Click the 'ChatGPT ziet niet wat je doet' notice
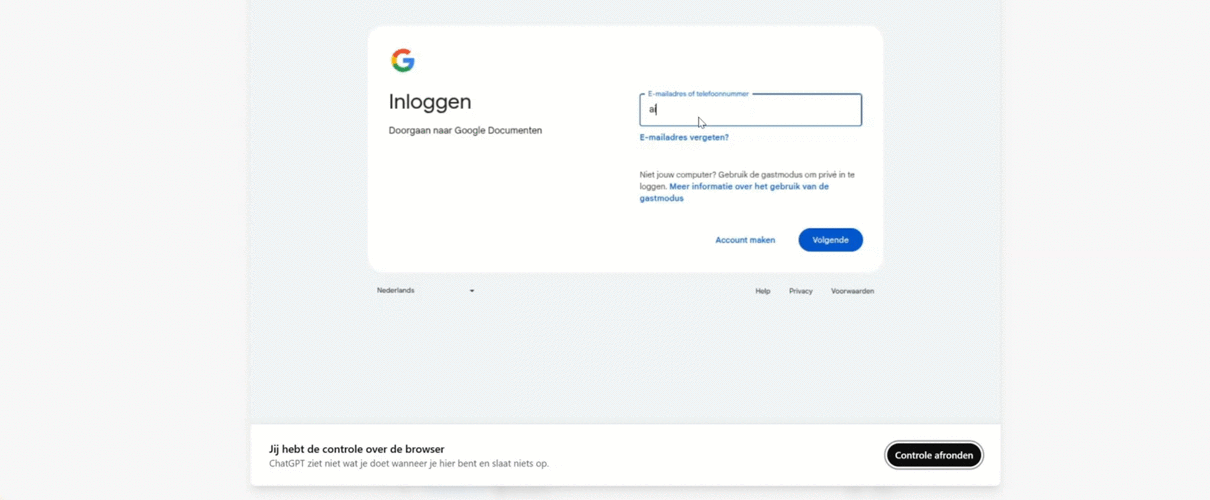1210x500 pixels. point(409,463)
